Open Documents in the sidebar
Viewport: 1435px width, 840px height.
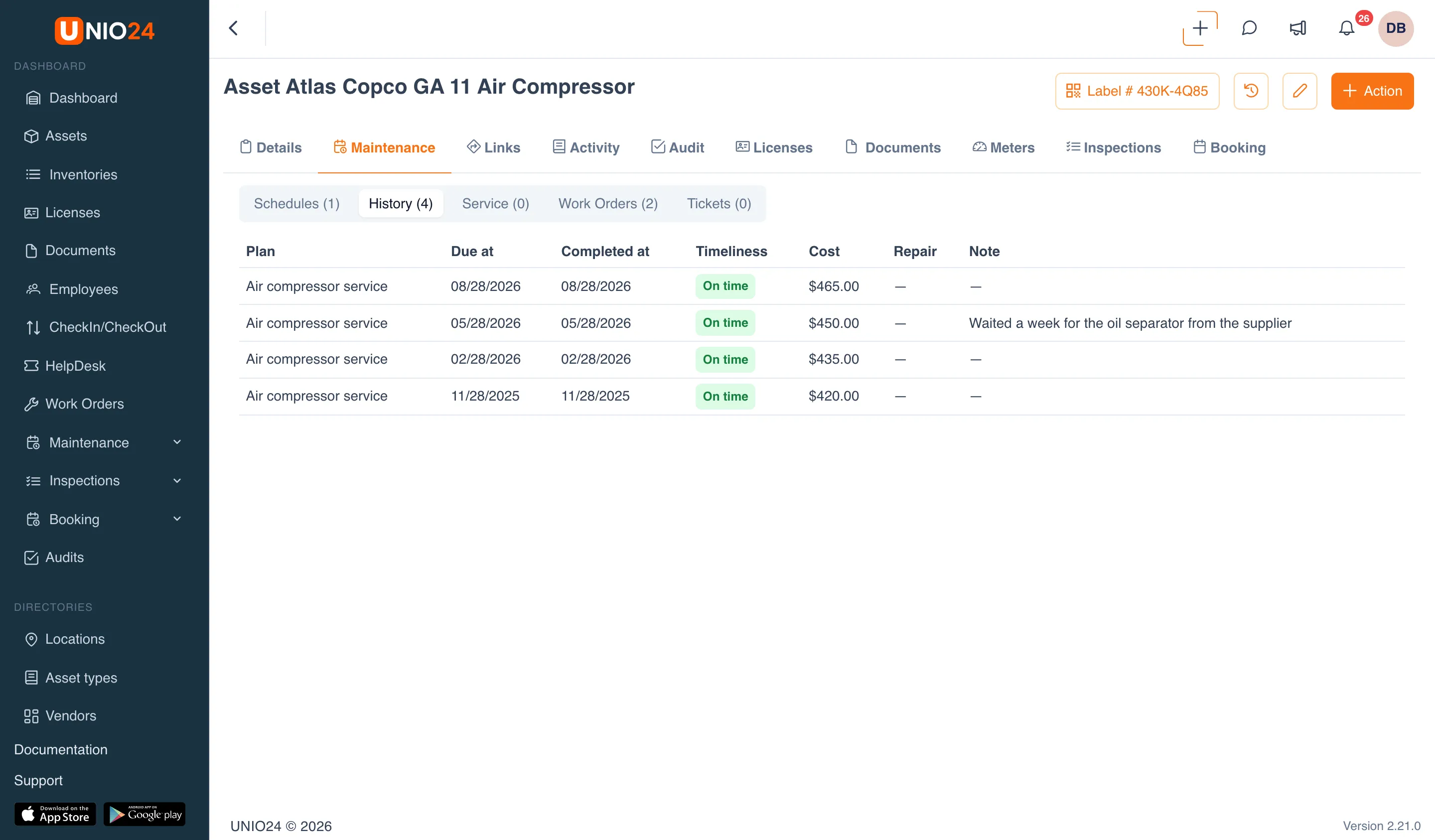pos(70,251)
